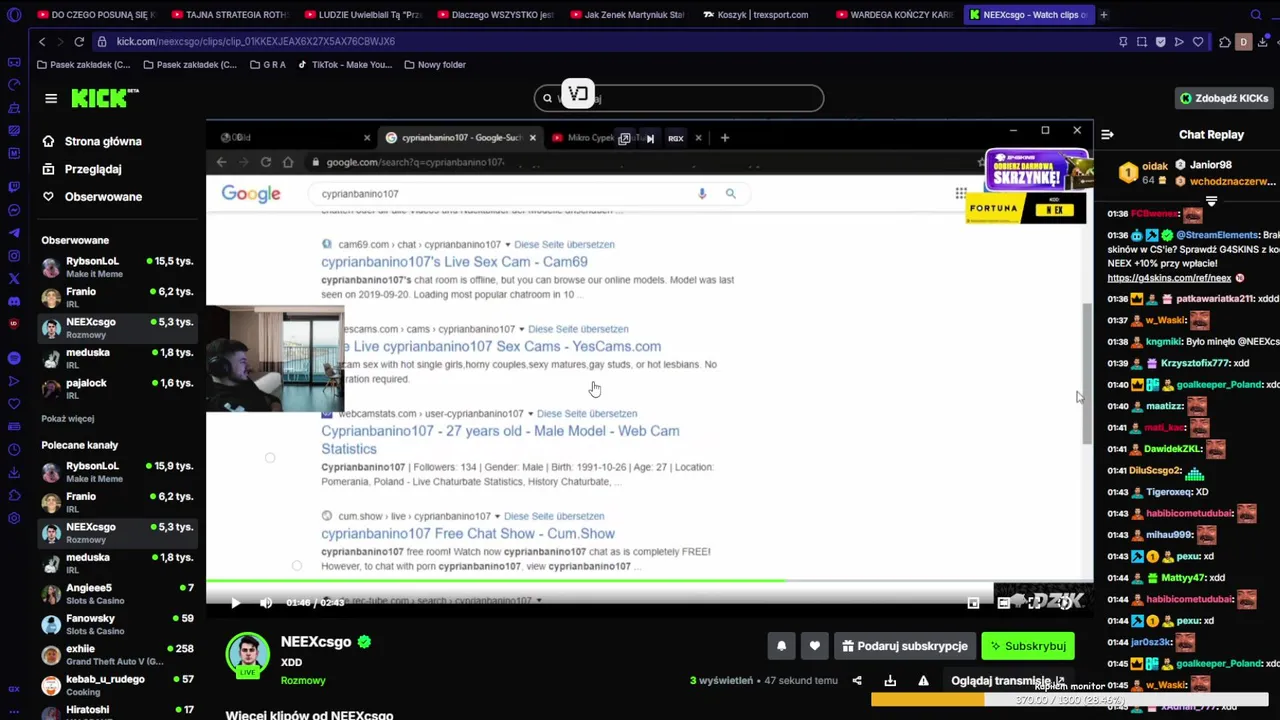1280x720 pixels.
Task: Click the browser address bar URL
Action: point(256,42)
